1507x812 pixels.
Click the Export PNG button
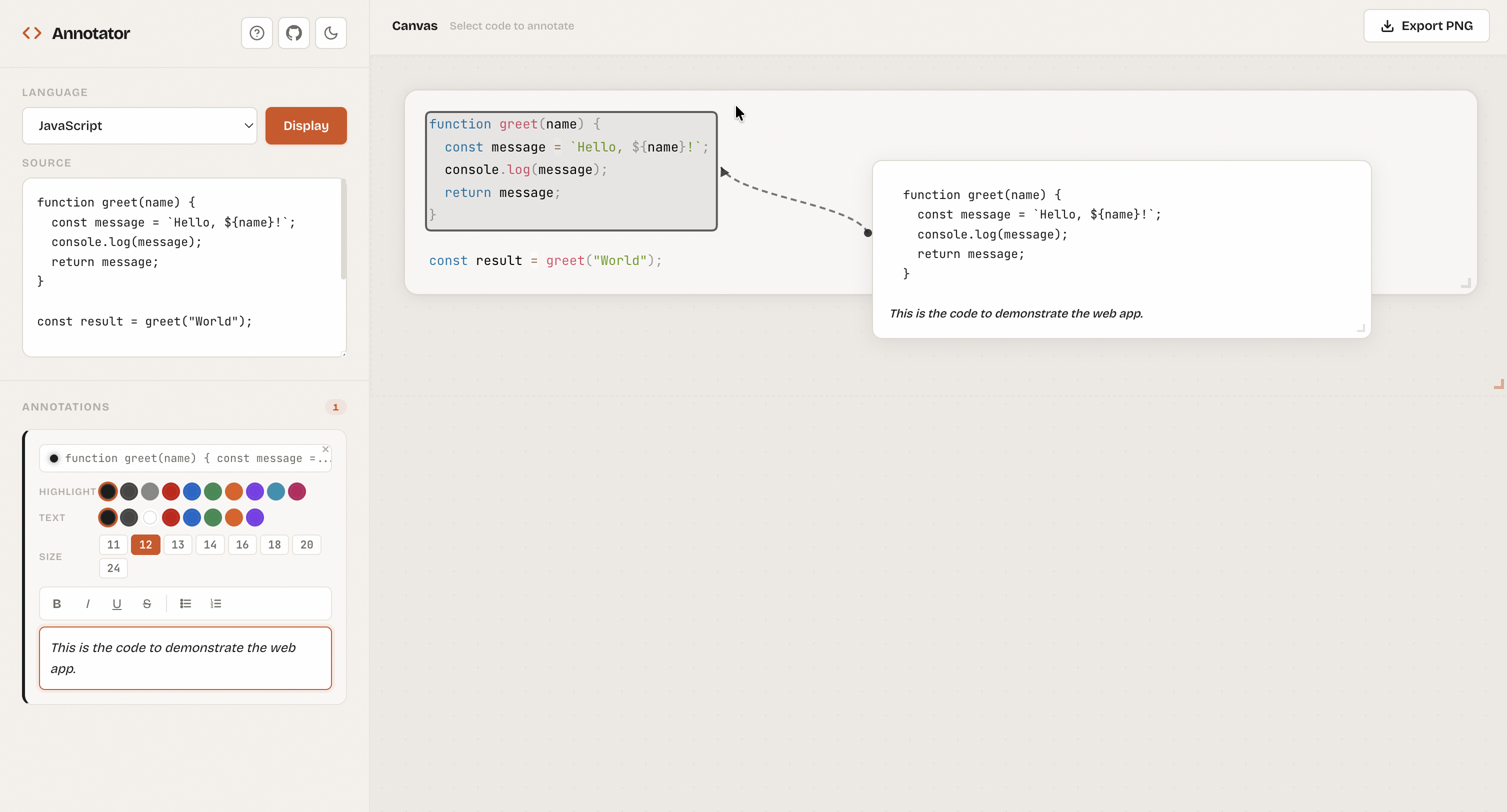click(1426, 25)
